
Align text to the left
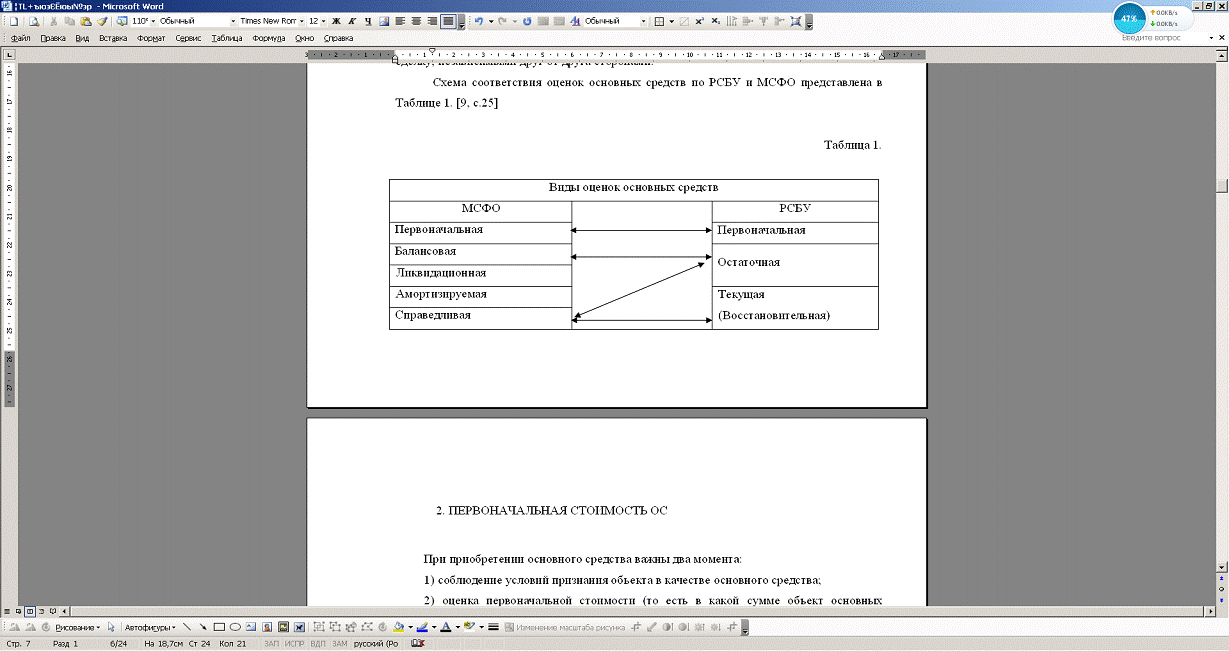(400, 20)
